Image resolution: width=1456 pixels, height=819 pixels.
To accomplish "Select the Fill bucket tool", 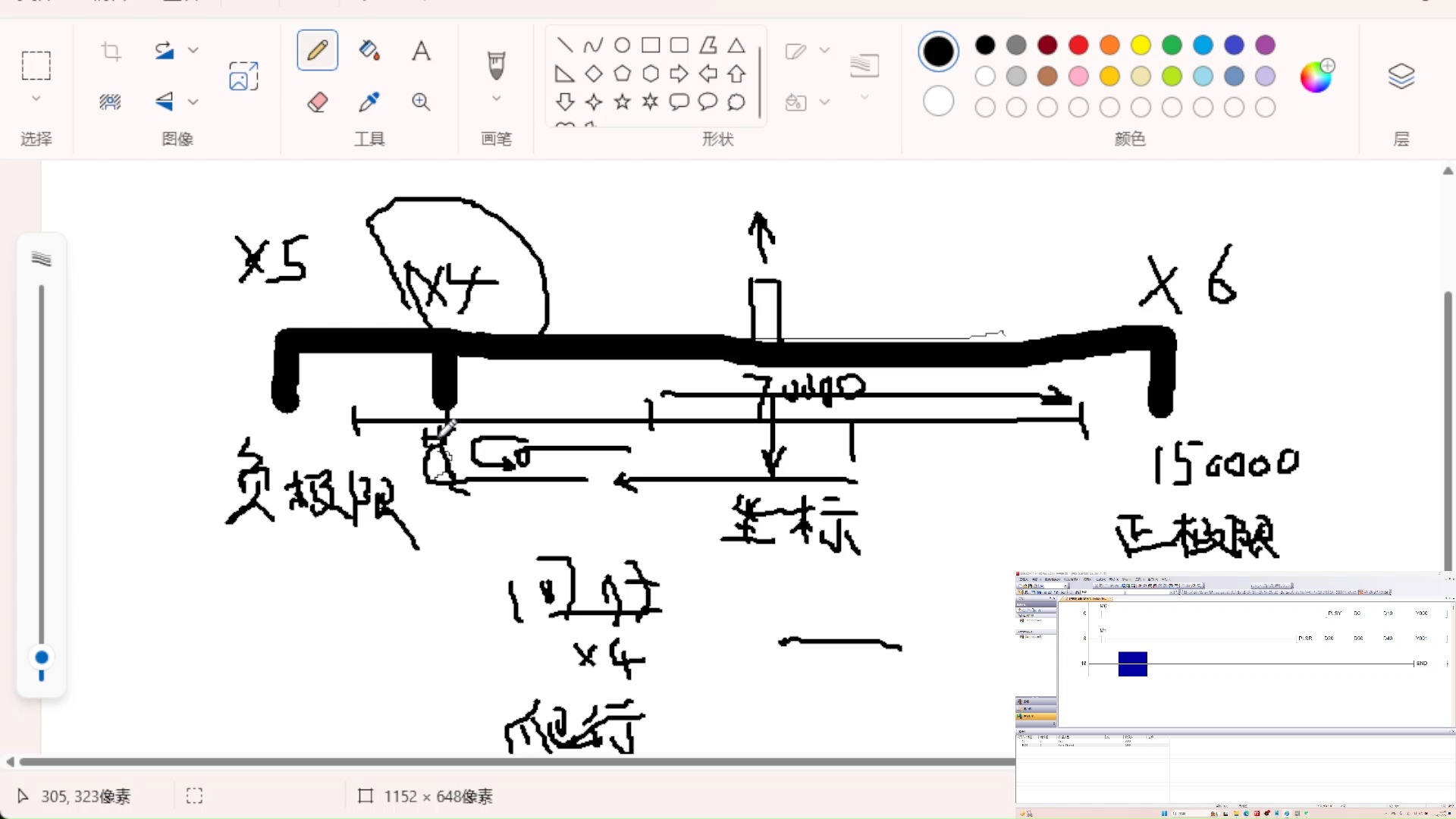I will [x=369, y=51].
